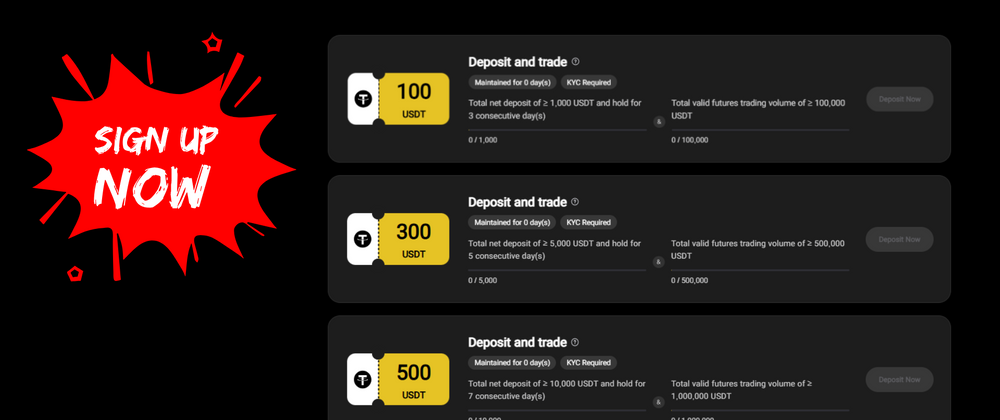
Task: Click the ampersand icon in the 300 USDT card
Action: [658, 262]
